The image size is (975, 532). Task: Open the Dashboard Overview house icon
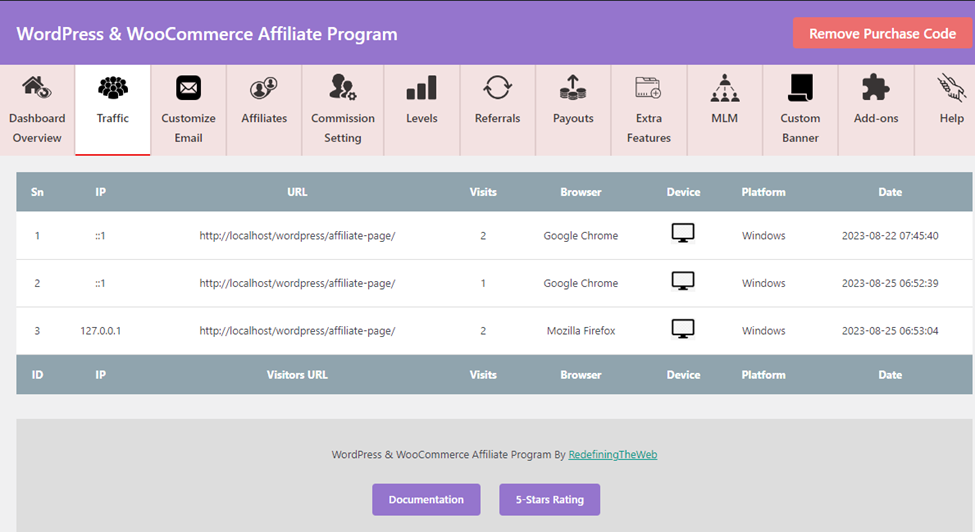coord(37,87)
